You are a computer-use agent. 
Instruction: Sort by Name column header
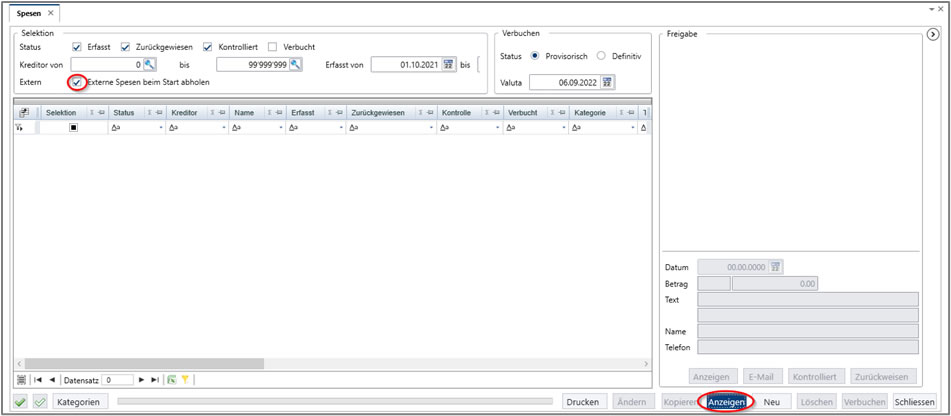pos(244,113)
